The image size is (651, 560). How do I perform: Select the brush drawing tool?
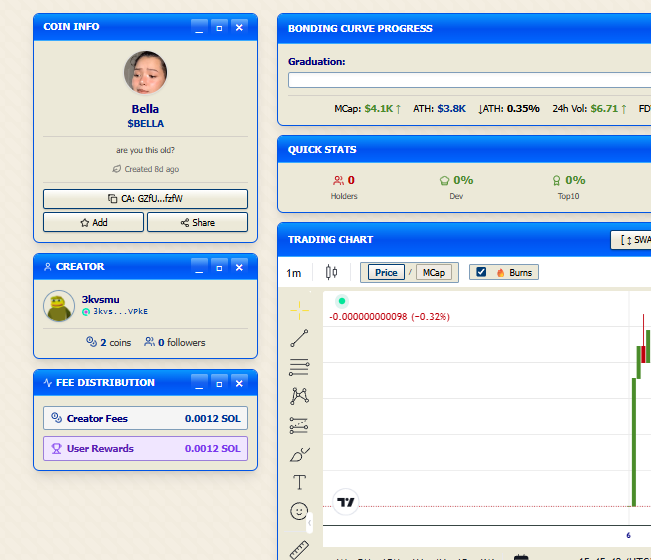tap(299, 454)
